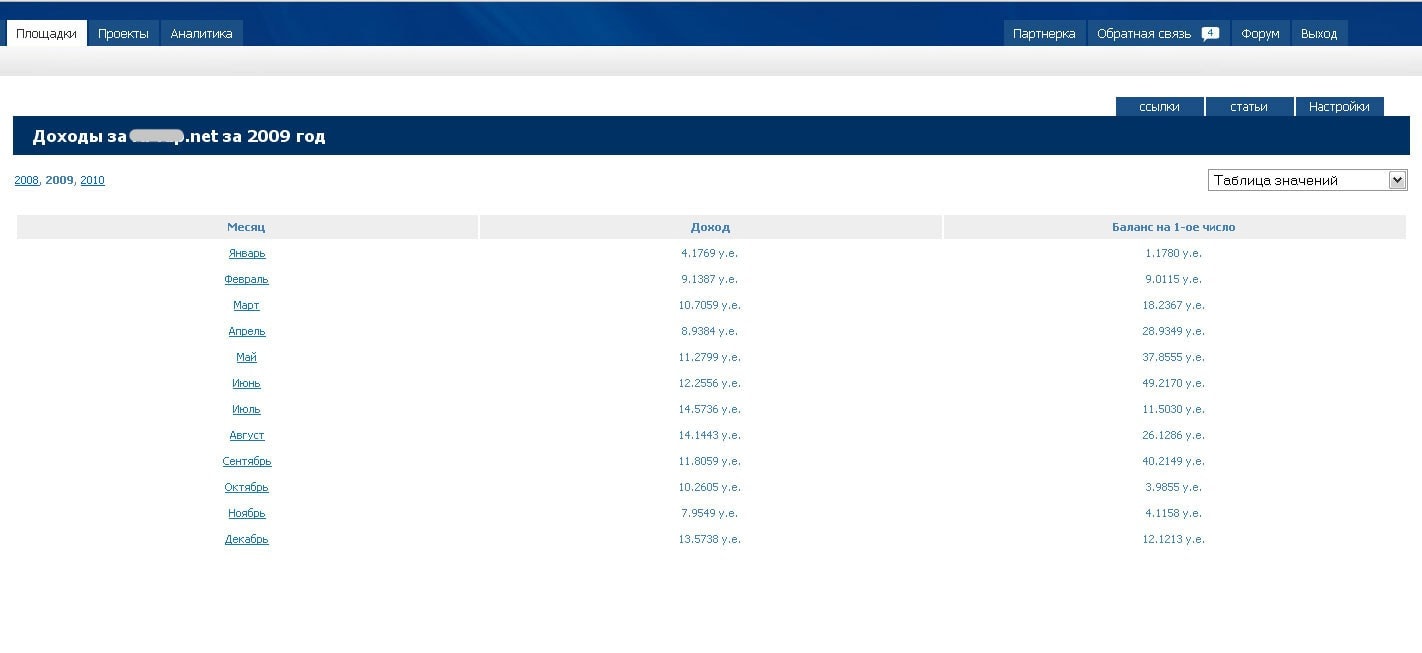
Task: Select income value 10.2605 у.е.
Action: click(710, 487)
